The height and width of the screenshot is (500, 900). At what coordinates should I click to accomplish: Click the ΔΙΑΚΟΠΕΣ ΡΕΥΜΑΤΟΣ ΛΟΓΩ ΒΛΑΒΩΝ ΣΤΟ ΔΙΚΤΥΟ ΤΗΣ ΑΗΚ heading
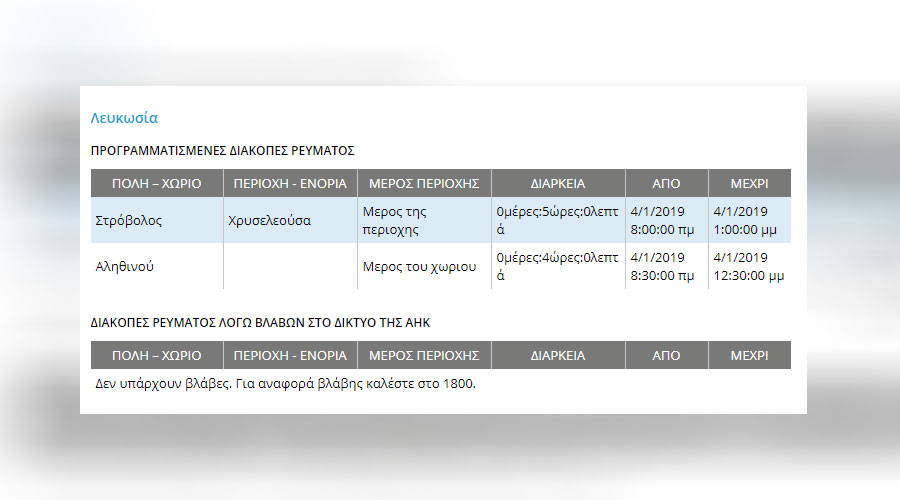(x=260, y=323)
